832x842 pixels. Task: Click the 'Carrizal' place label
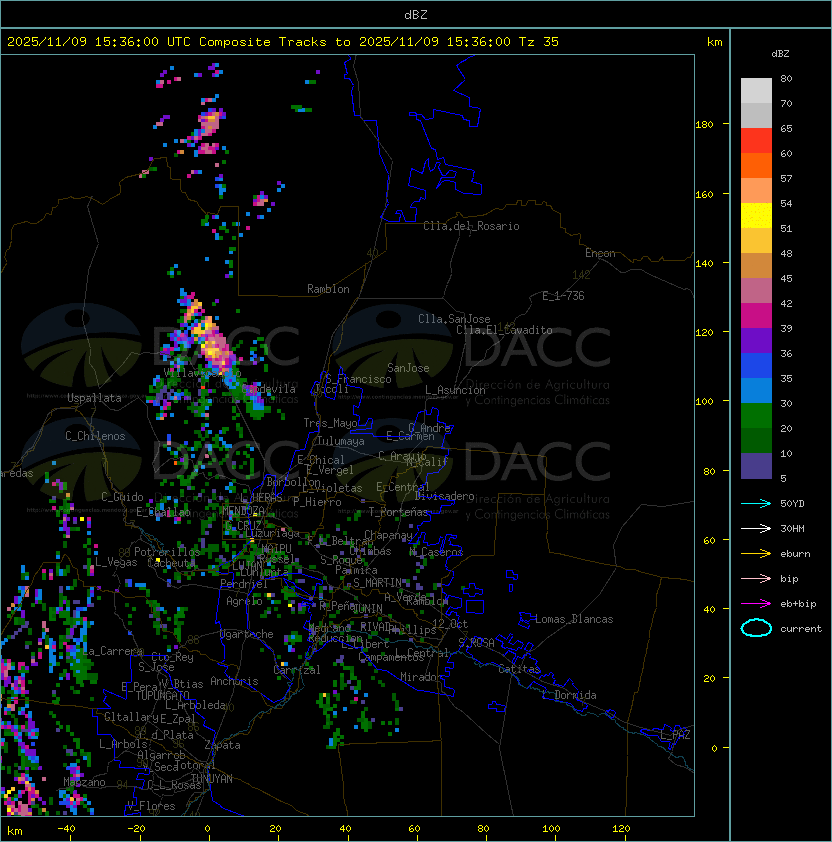point(297,670)
